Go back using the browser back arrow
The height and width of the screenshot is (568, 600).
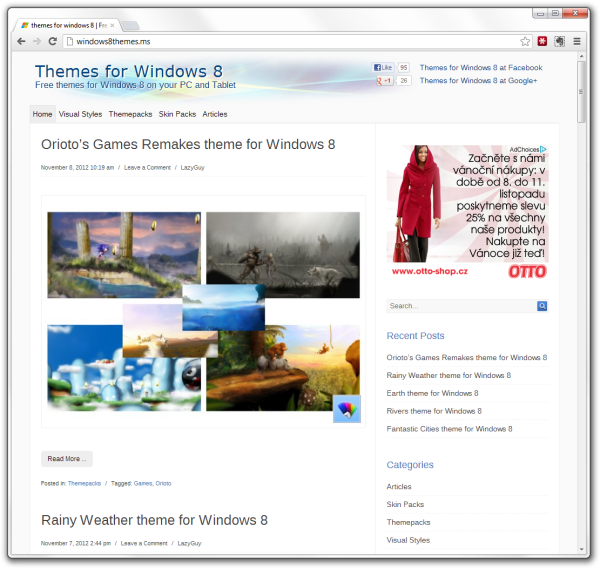[21, 41]
